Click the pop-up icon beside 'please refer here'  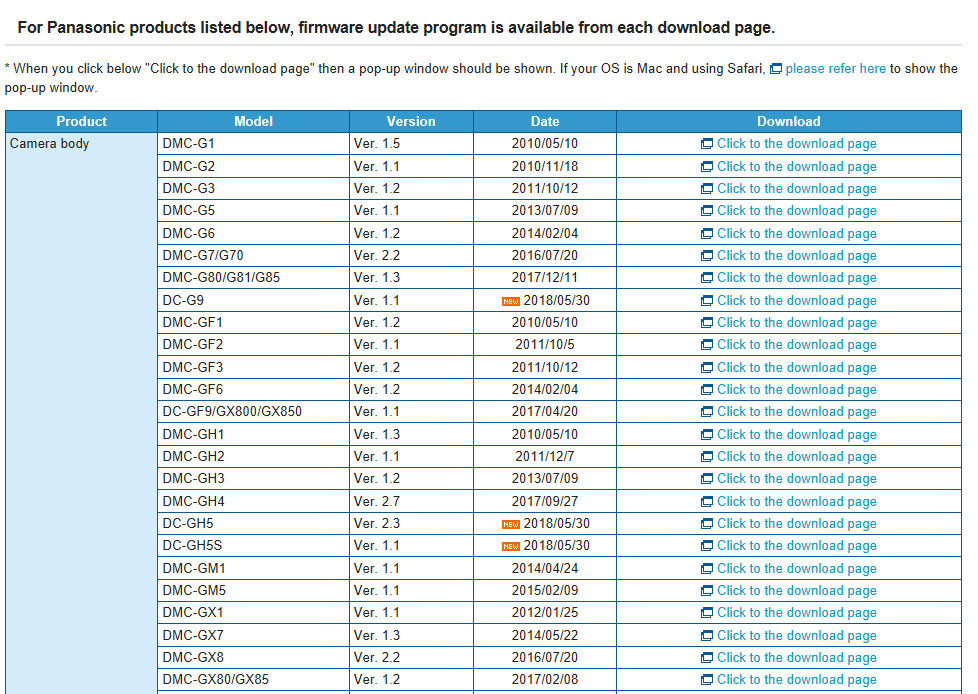click(x=776, y=69)
